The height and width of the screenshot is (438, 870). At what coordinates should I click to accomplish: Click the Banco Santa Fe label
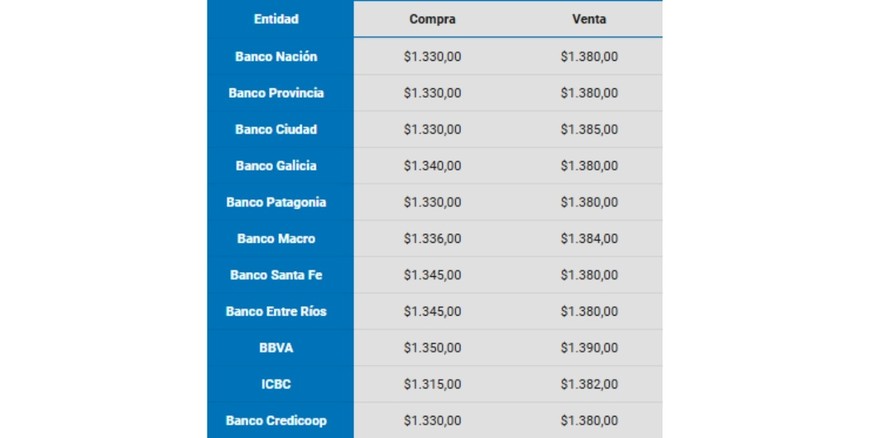pyautogui.click(x=276, y=275)
